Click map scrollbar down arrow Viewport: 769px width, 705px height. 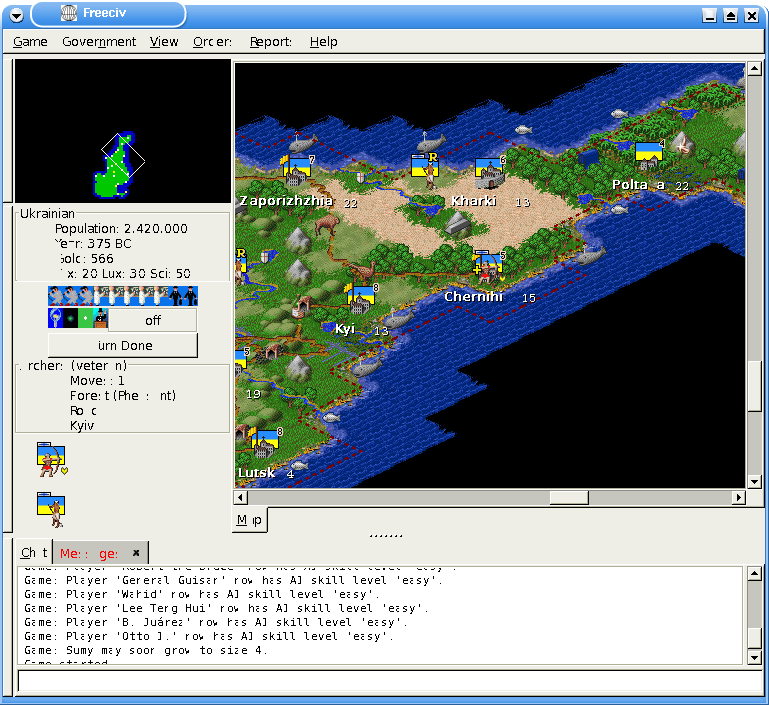pos(755,482)
